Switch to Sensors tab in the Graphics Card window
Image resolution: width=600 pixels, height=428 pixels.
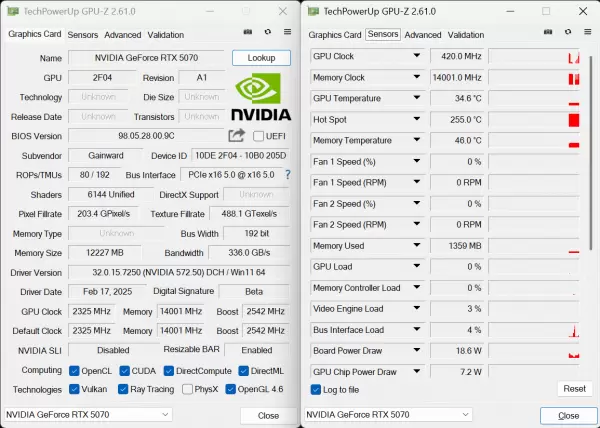[82, 34]
